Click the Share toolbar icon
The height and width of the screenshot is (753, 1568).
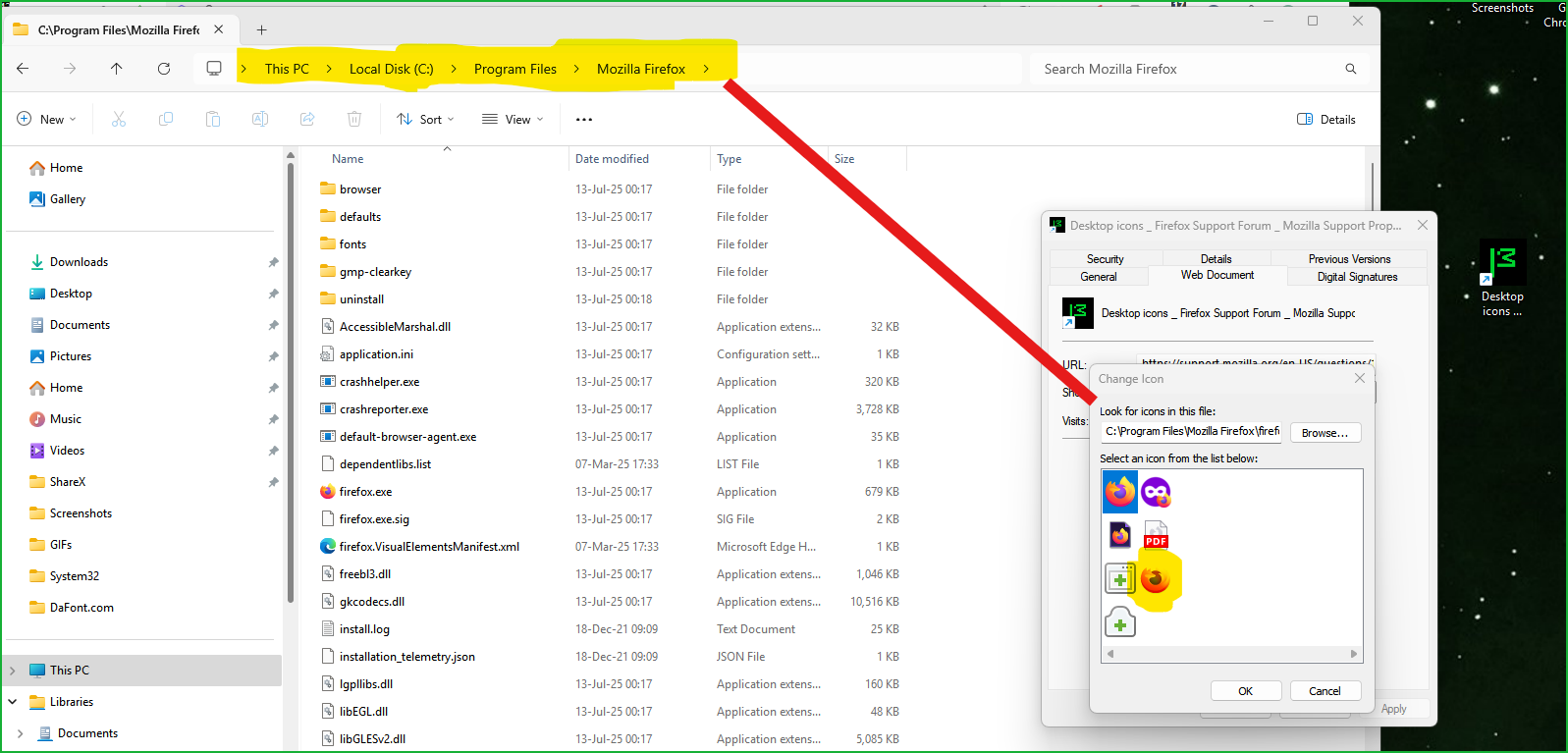click(x=307, y=119)
